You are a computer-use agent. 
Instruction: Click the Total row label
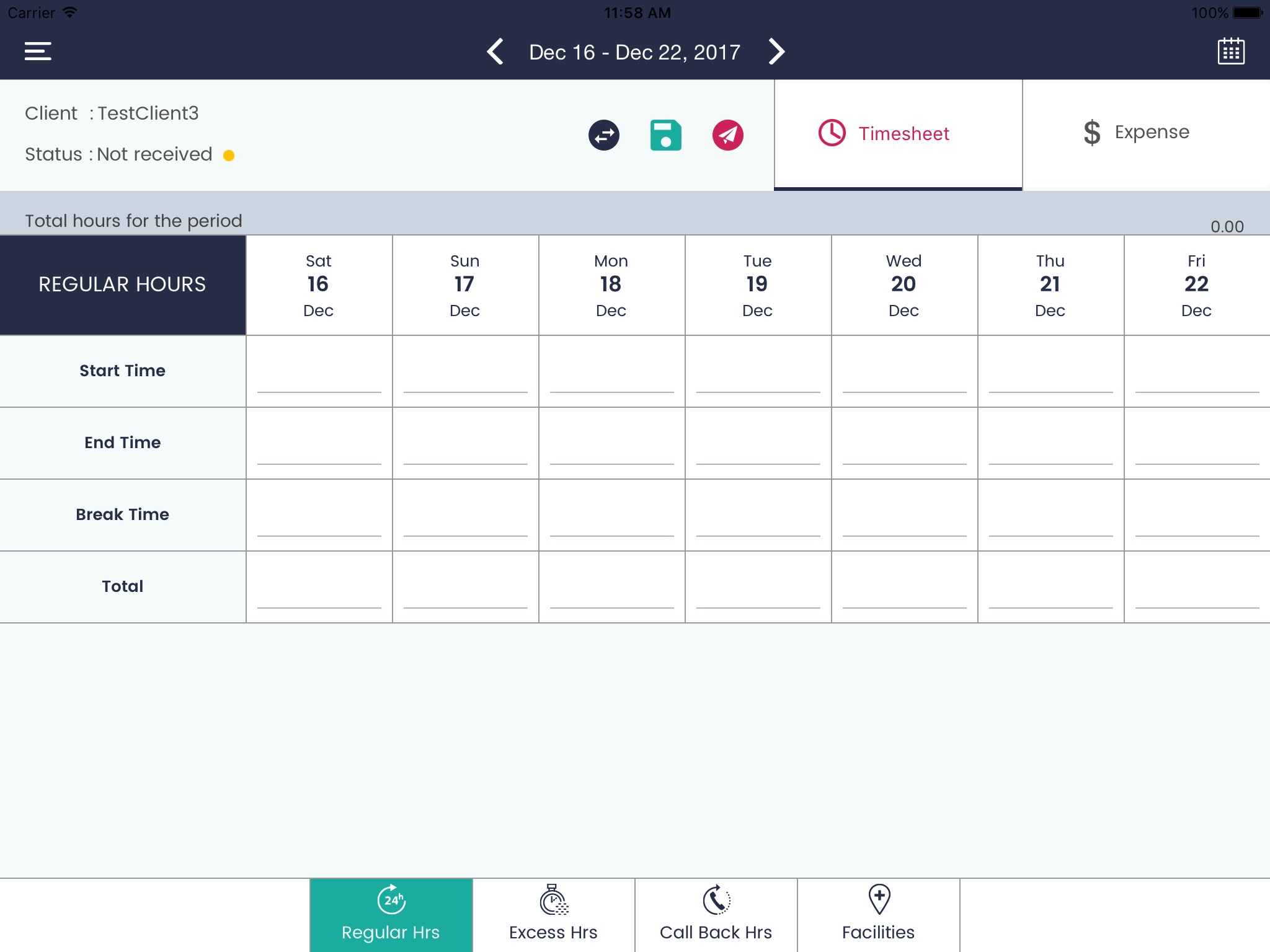tap(123, 586)
